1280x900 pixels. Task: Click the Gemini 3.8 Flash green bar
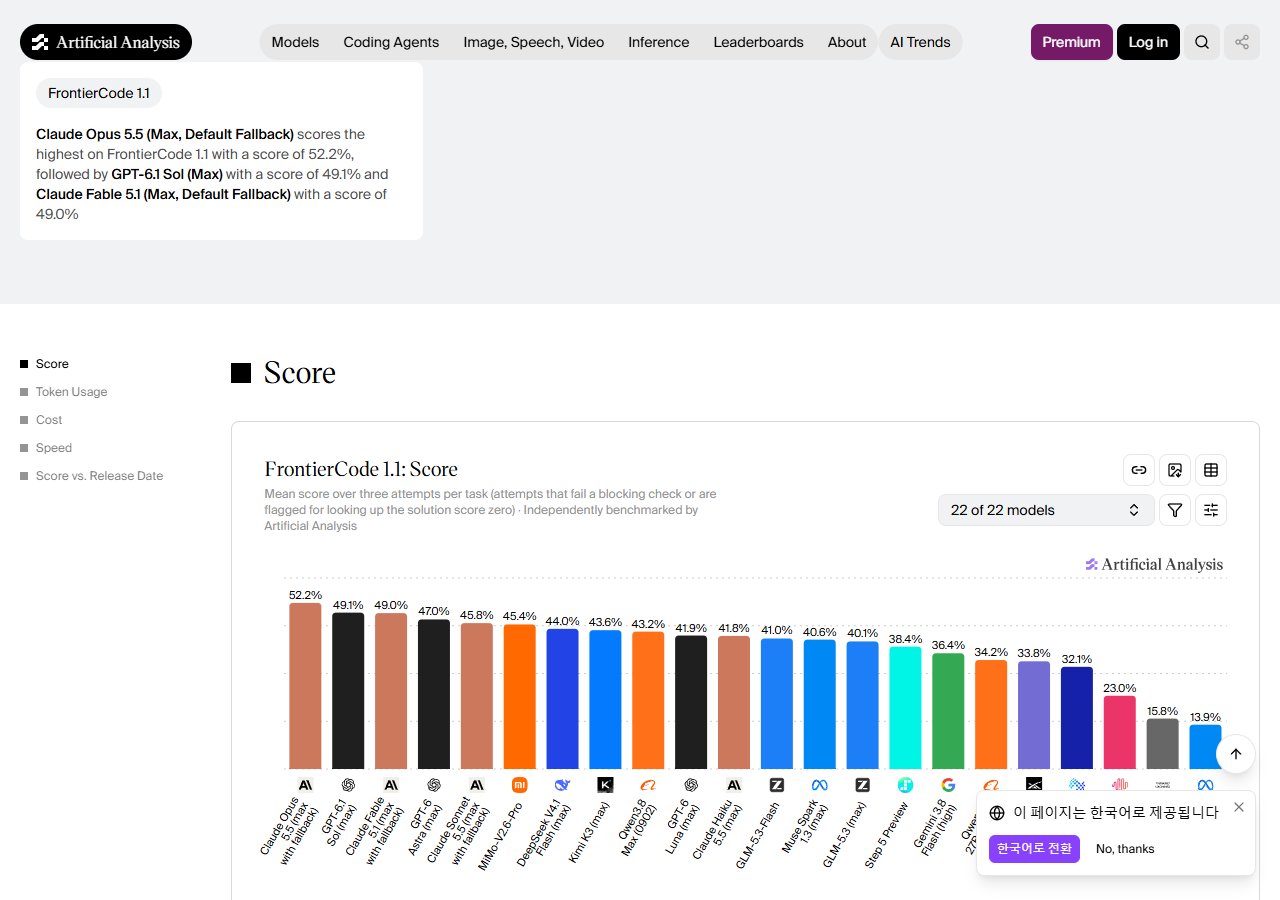click(x=948, y=710)
